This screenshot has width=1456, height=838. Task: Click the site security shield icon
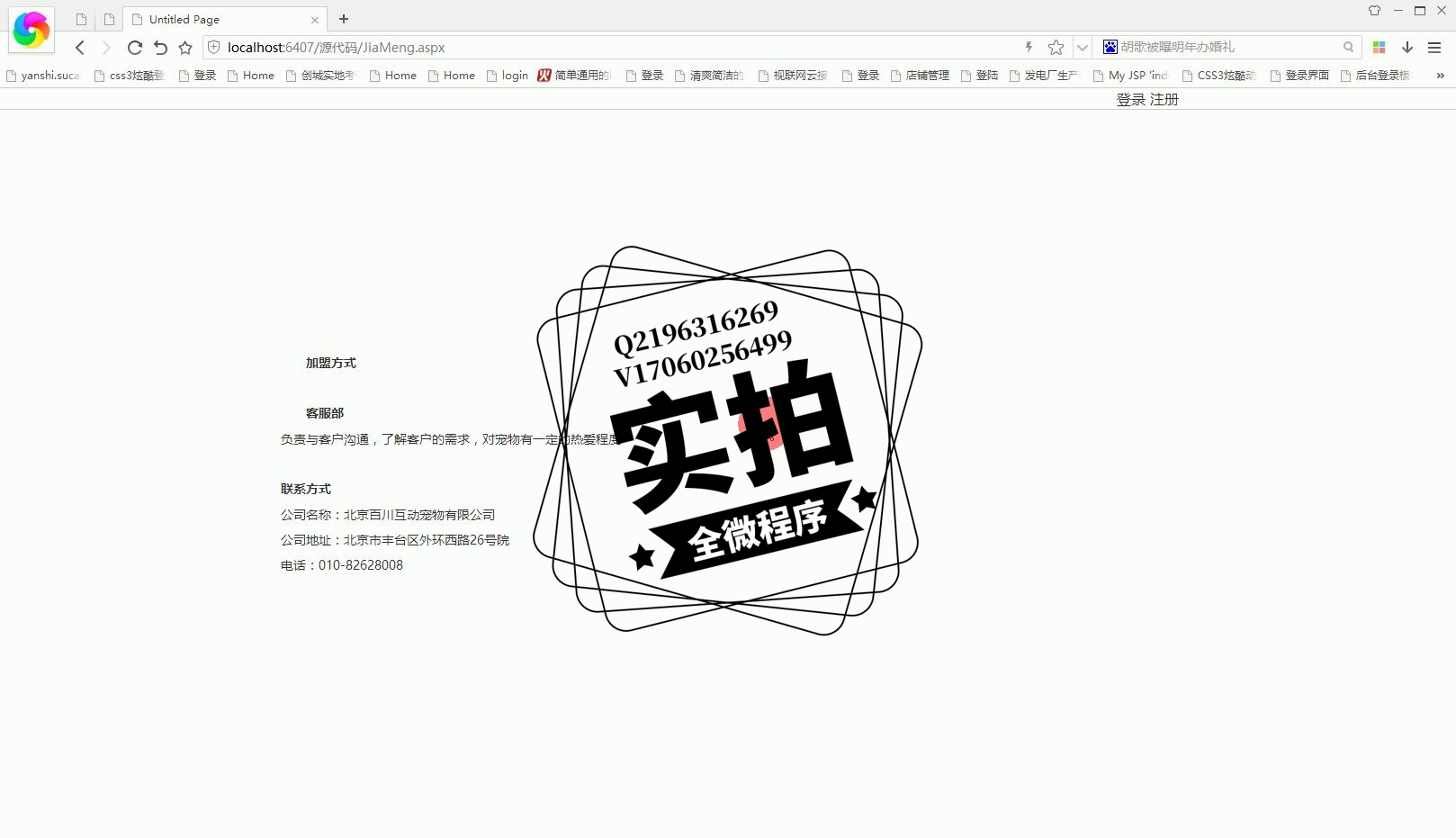coord(214,47)
